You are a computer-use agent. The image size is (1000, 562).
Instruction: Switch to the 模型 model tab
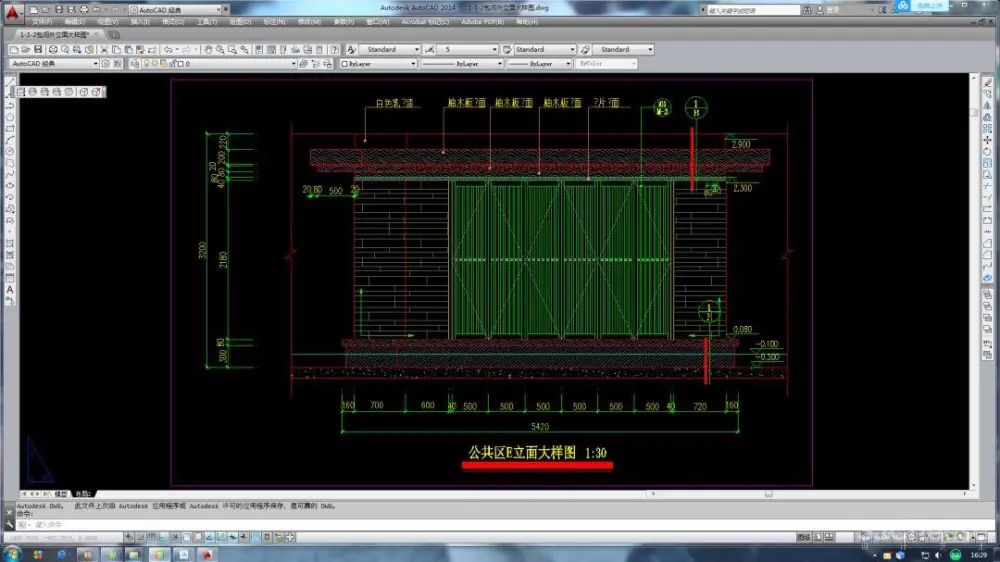(x=61, y=493)
